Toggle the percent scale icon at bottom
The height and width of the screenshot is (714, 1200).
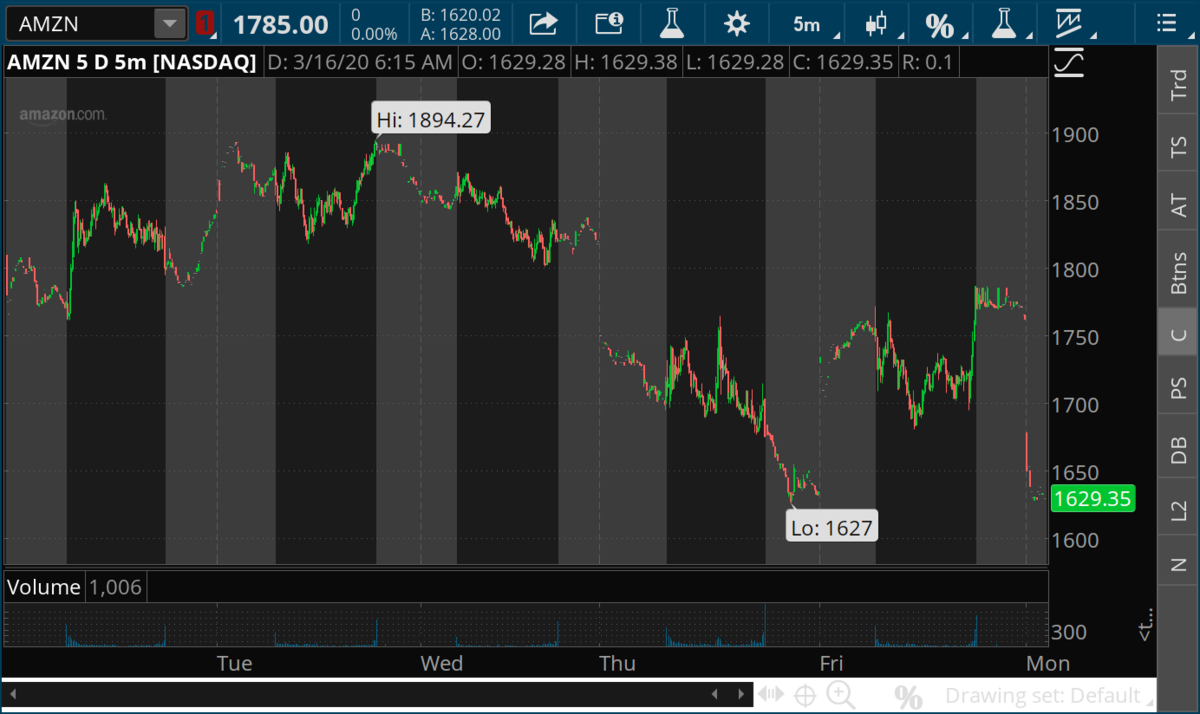tap(908, 694)
